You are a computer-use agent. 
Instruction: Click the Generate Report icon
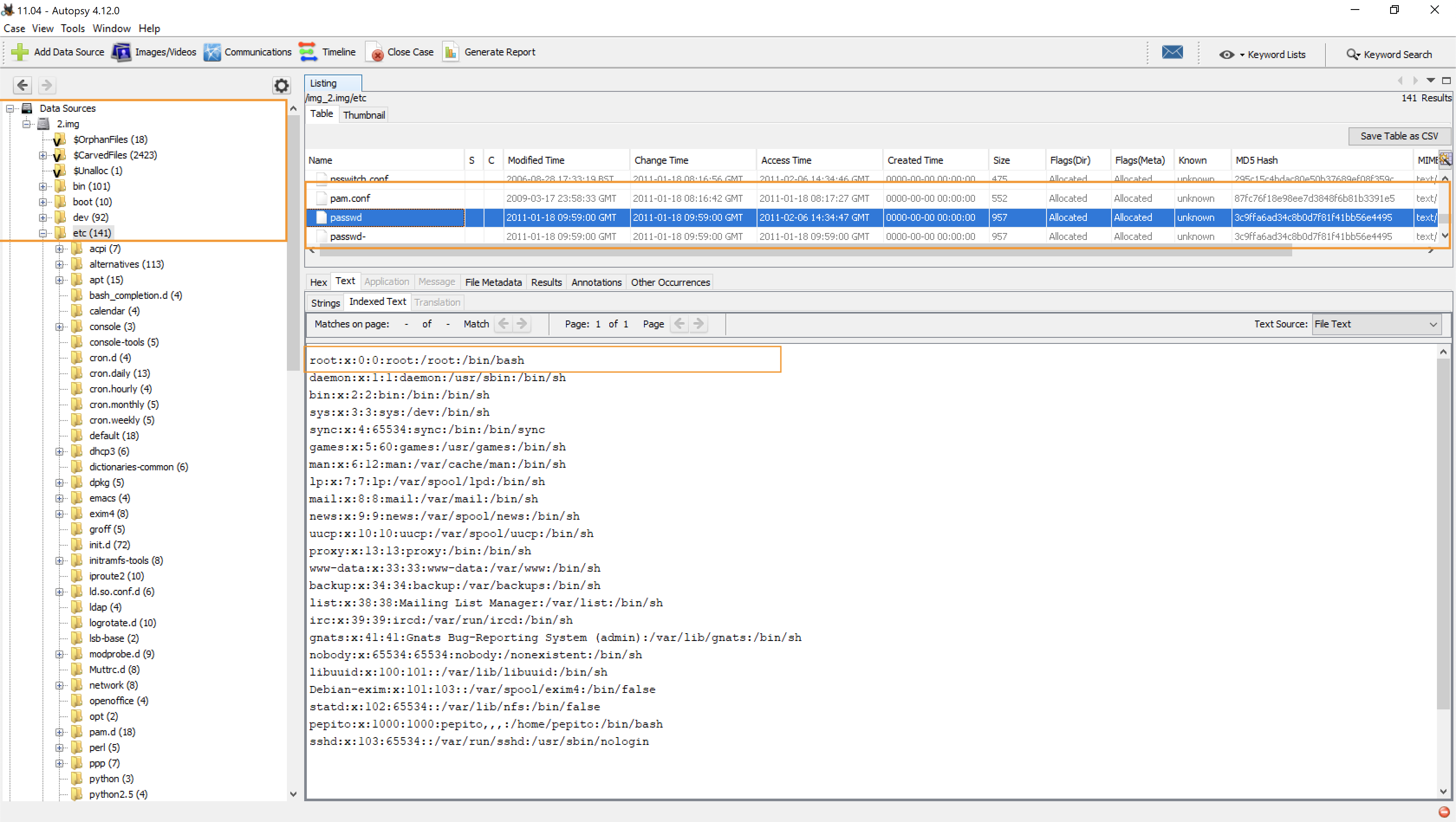point(451,52)
